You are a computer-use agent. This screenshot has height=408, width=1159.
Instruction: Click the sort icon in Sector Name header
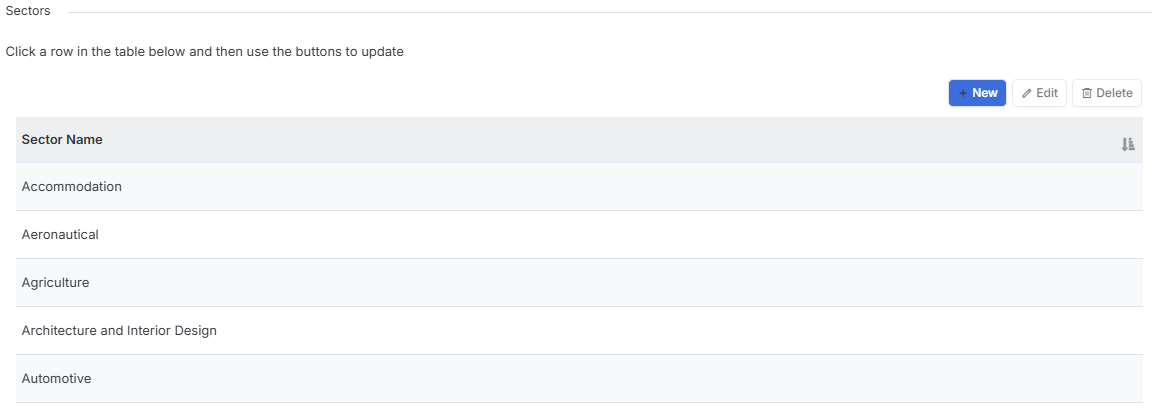1127,144
